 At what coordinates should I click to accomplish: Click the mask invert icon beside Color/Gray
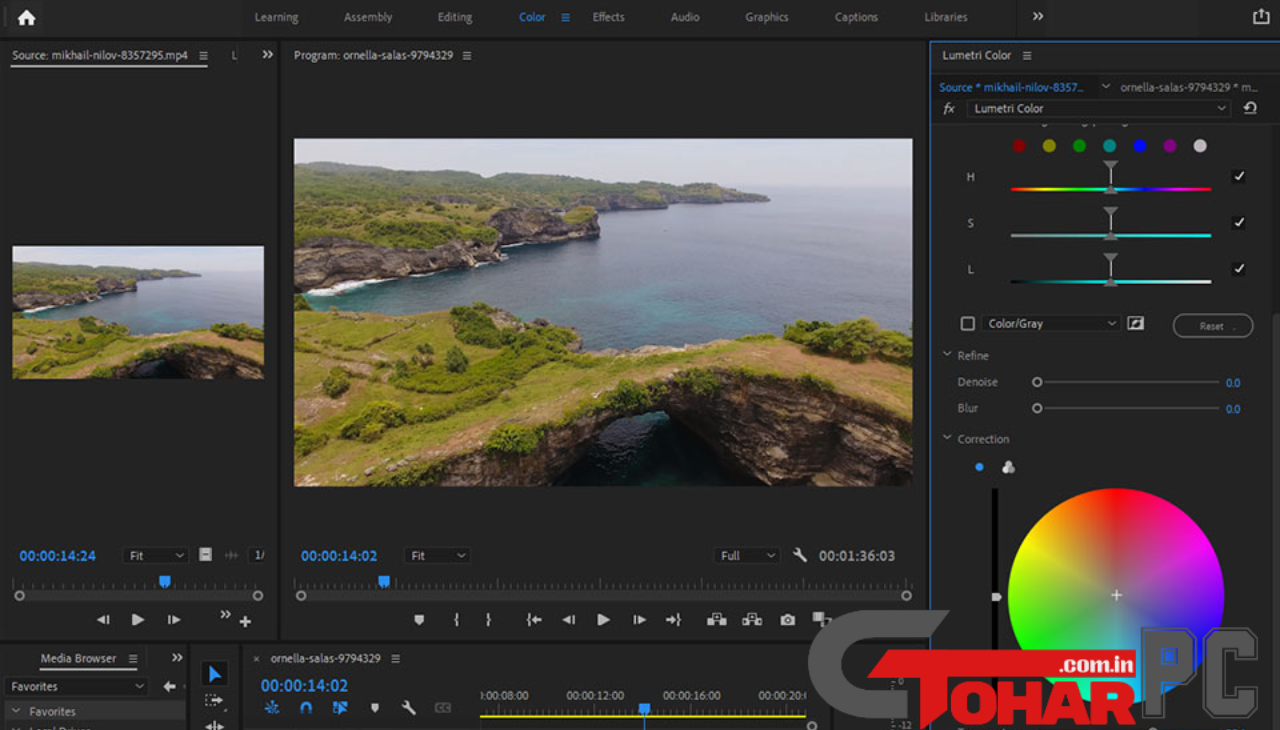point(1136,323)
